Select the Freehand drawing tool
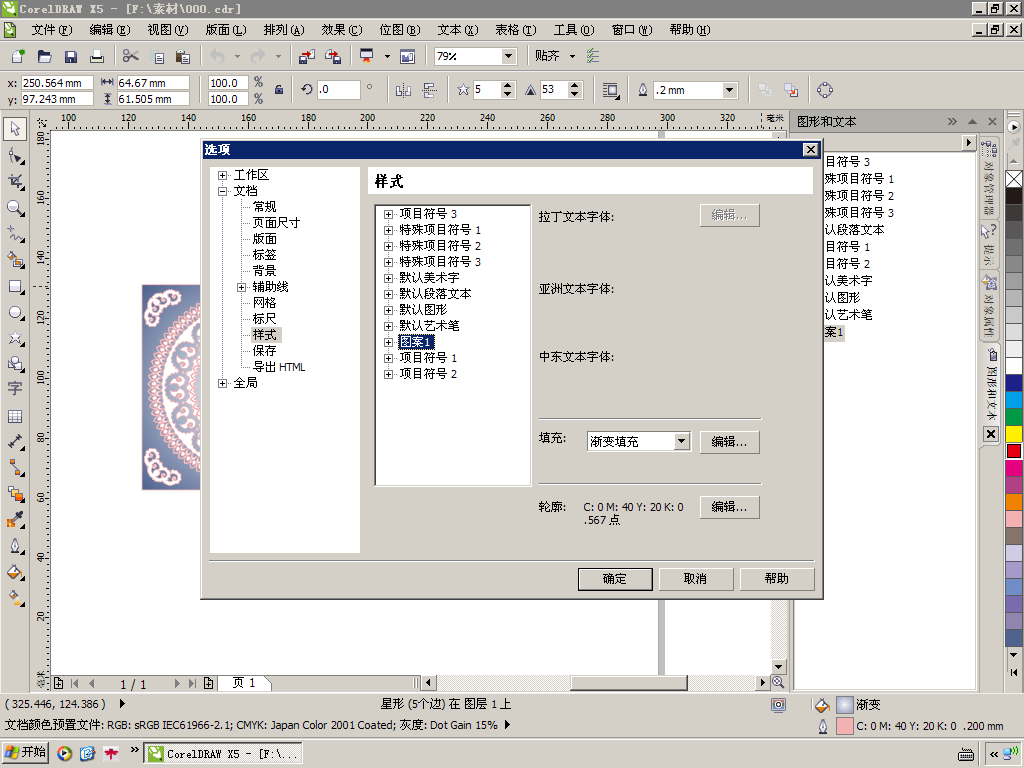The image size is (1024, 768). (15, 234)
